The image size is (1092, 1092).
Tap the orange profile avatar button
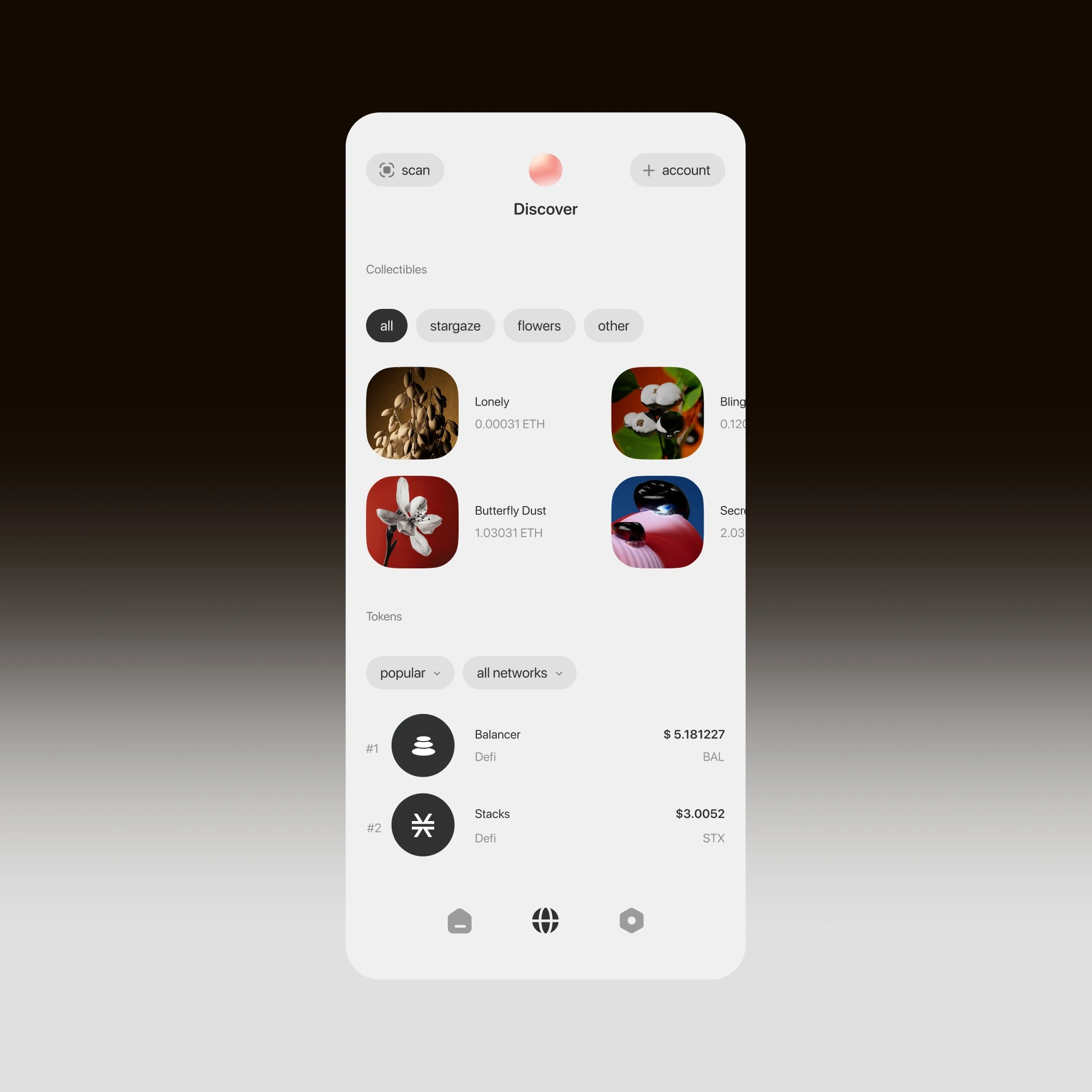546,169
